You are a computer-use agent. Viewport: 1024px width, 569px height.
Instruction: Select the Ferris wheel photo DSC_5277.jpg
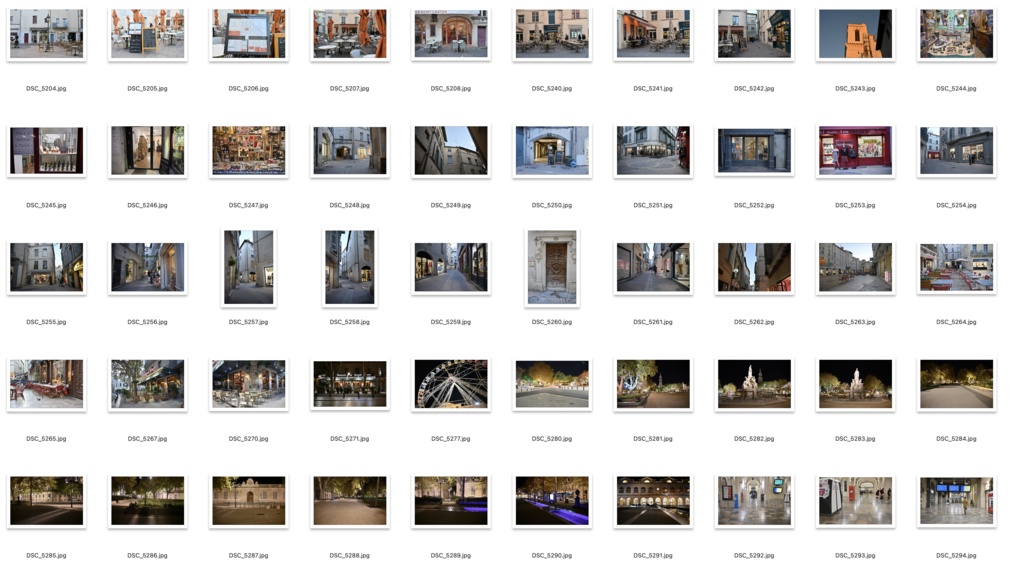coord(451,384)
